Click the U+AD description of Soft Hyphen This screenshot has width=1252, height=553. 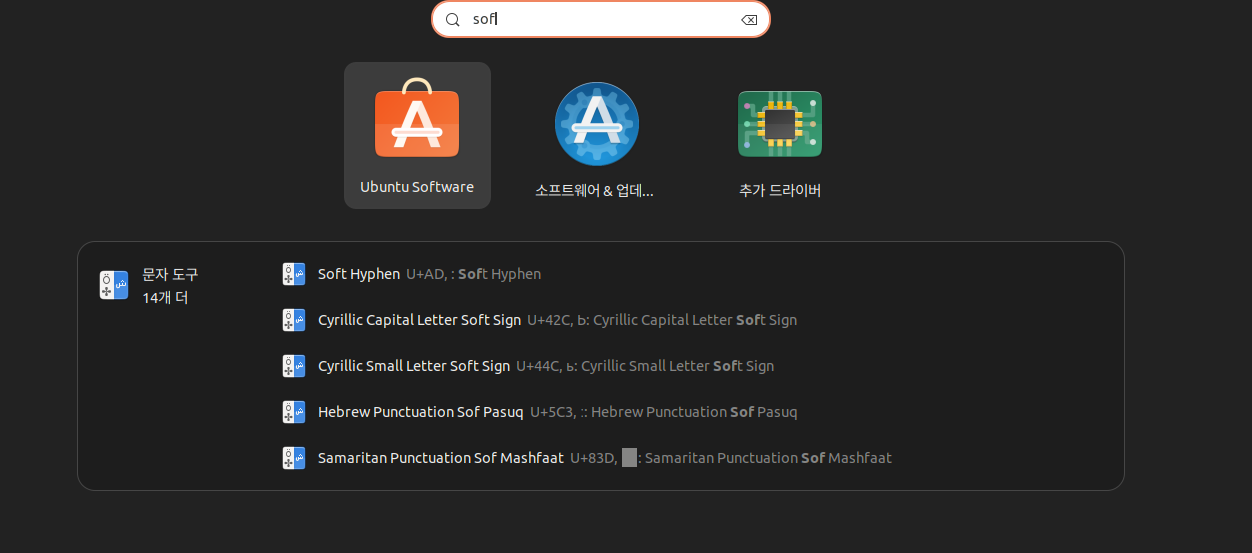(x=474, y=274)
